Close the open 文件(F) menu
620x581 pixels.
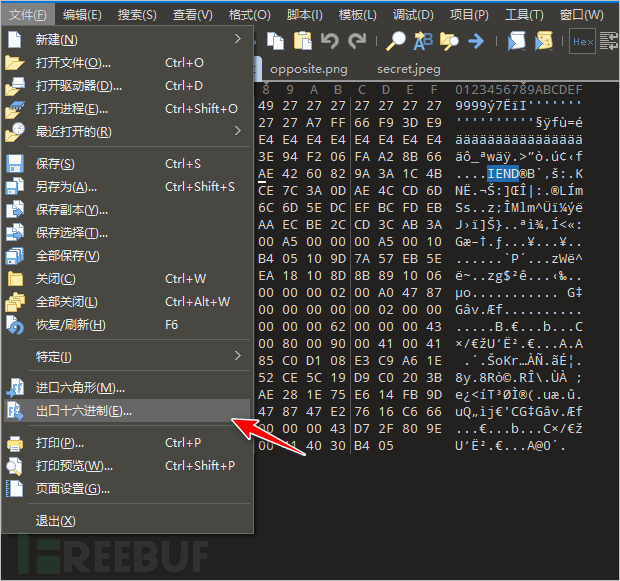click(28, 15)
